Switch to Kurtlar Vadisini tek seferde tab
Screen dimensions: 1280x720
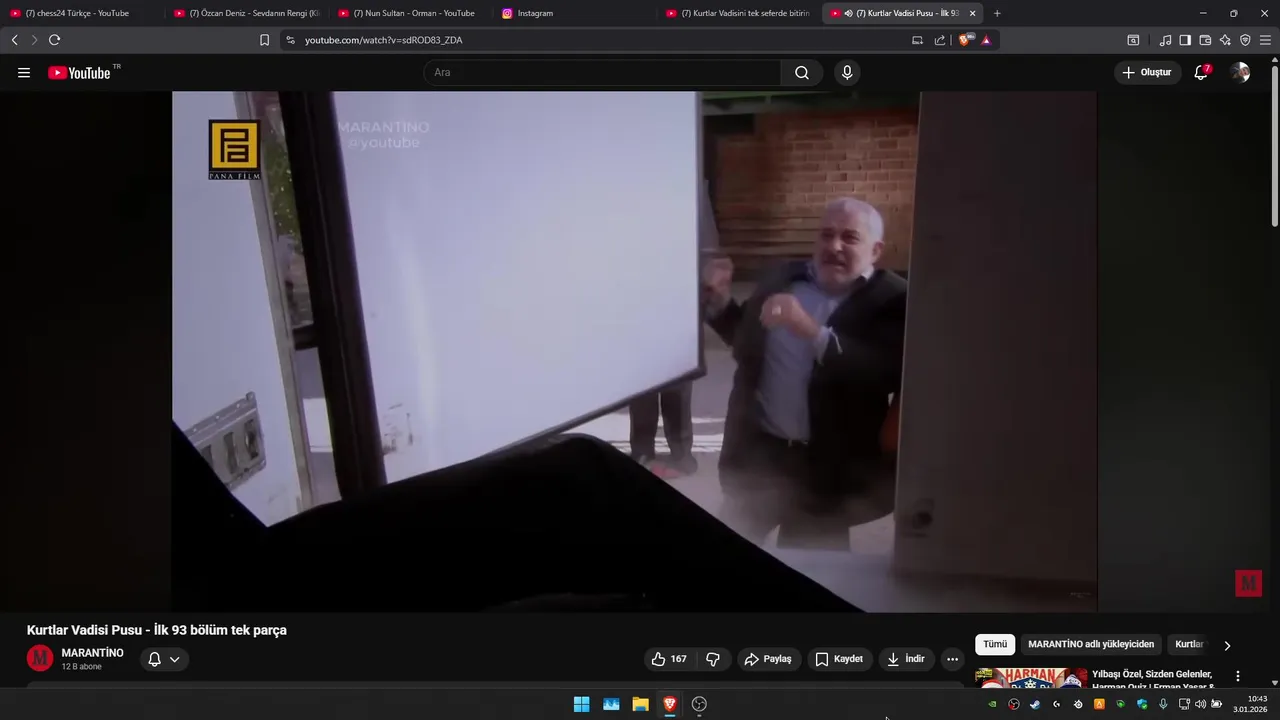pyautogui.click(x=739, y=13)
